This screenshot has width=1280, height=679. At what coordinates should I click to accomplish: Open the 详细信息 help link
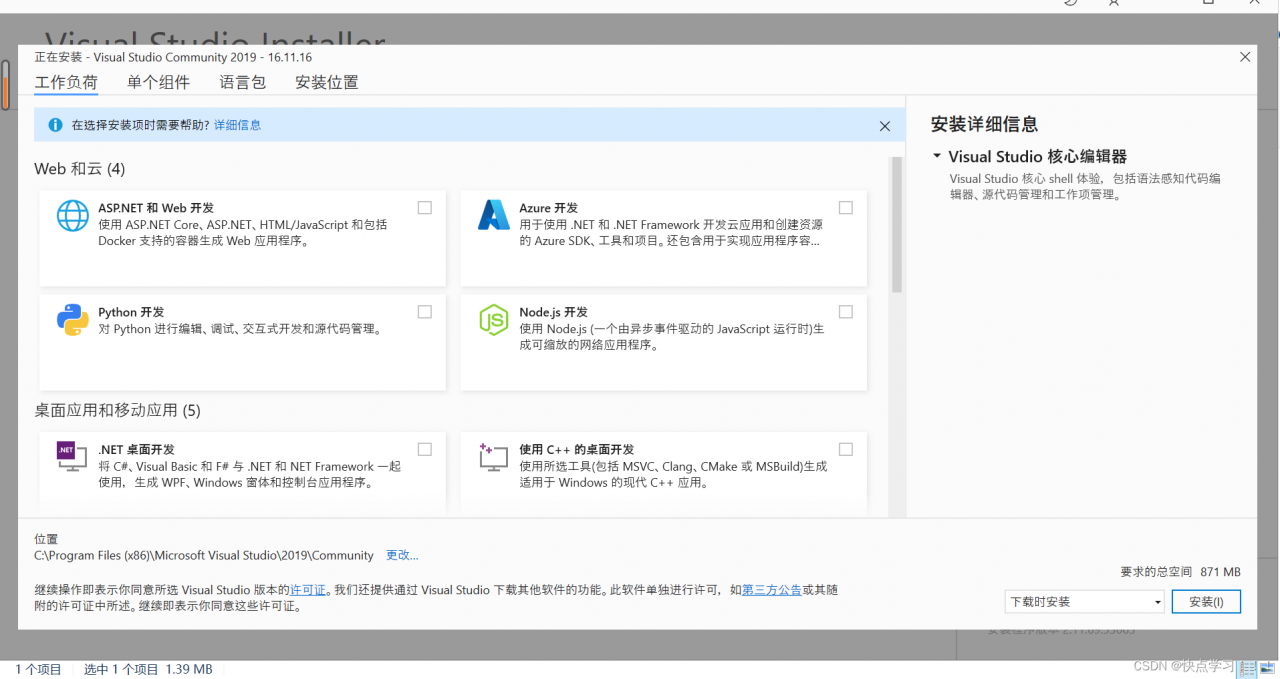[237, 125]
